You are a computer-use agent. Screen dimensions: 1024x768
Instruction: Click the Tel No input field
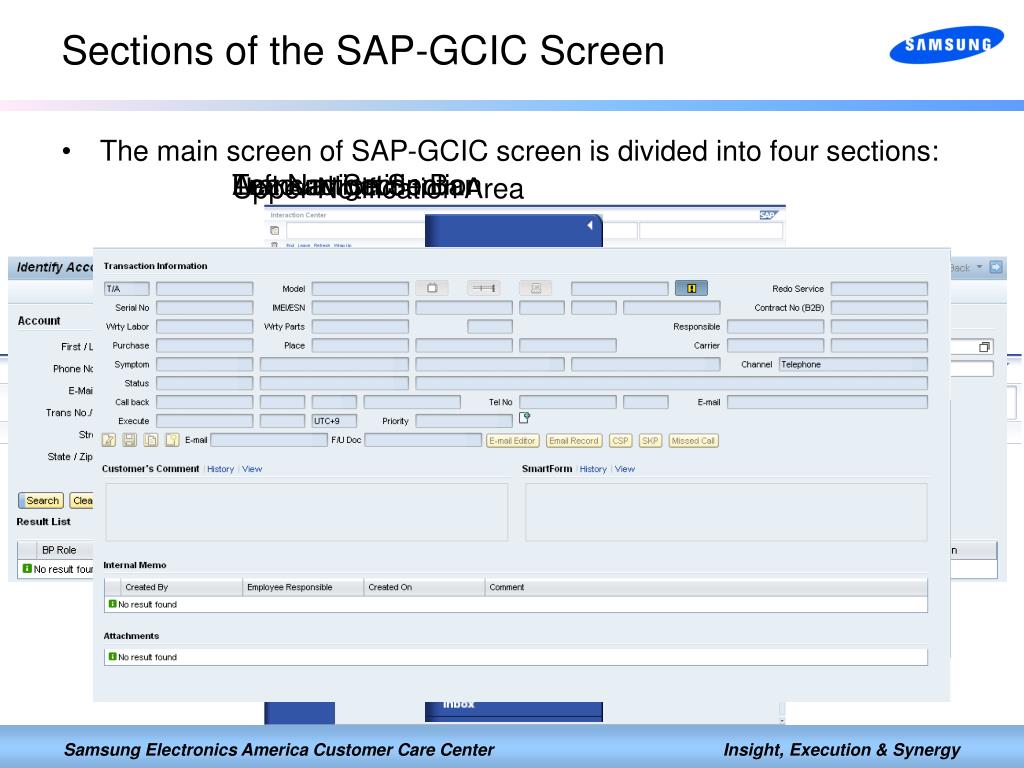click(x=568, y=402)
